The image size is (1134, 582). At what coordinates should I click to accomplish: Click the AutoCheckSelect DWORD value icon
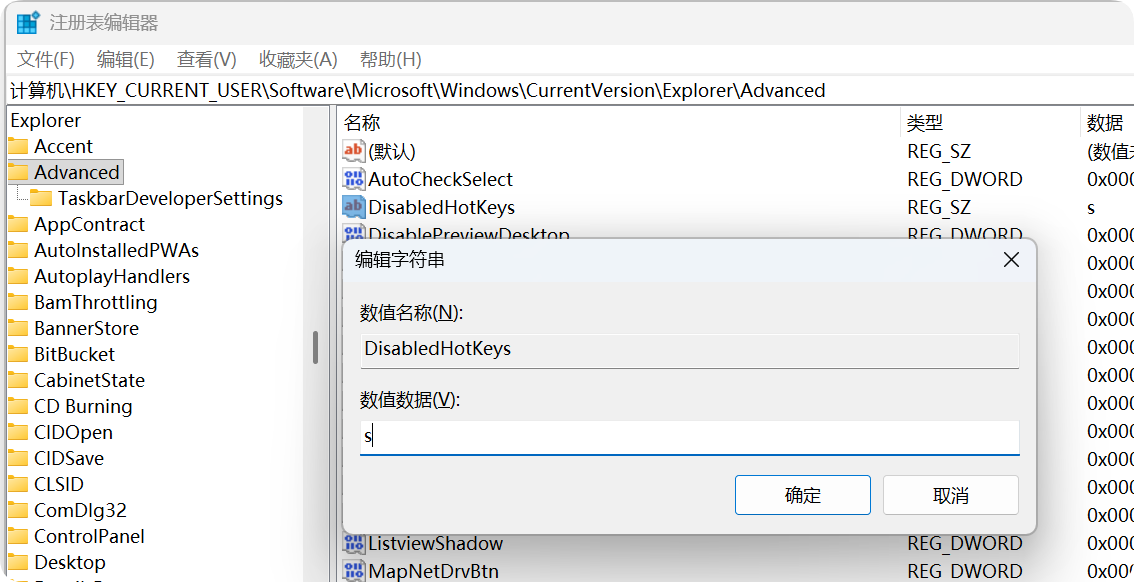tap(353, 180)
